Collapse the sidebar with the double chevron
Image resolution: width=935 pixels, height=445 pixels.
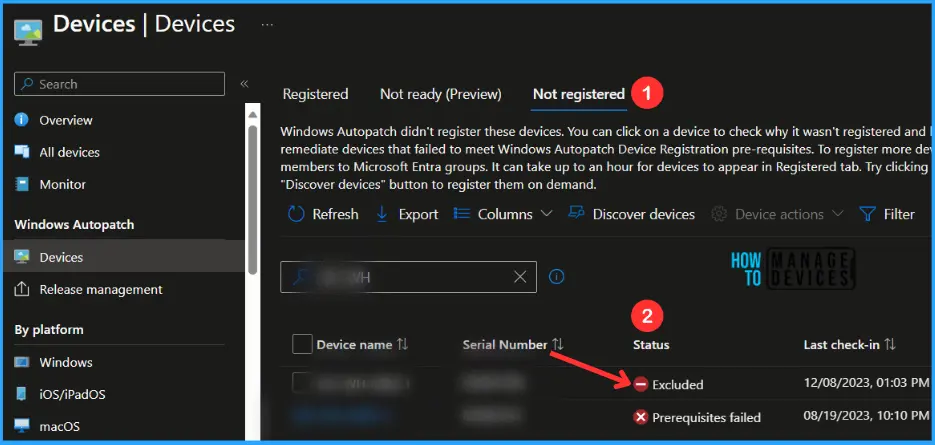tap(244, 84)
